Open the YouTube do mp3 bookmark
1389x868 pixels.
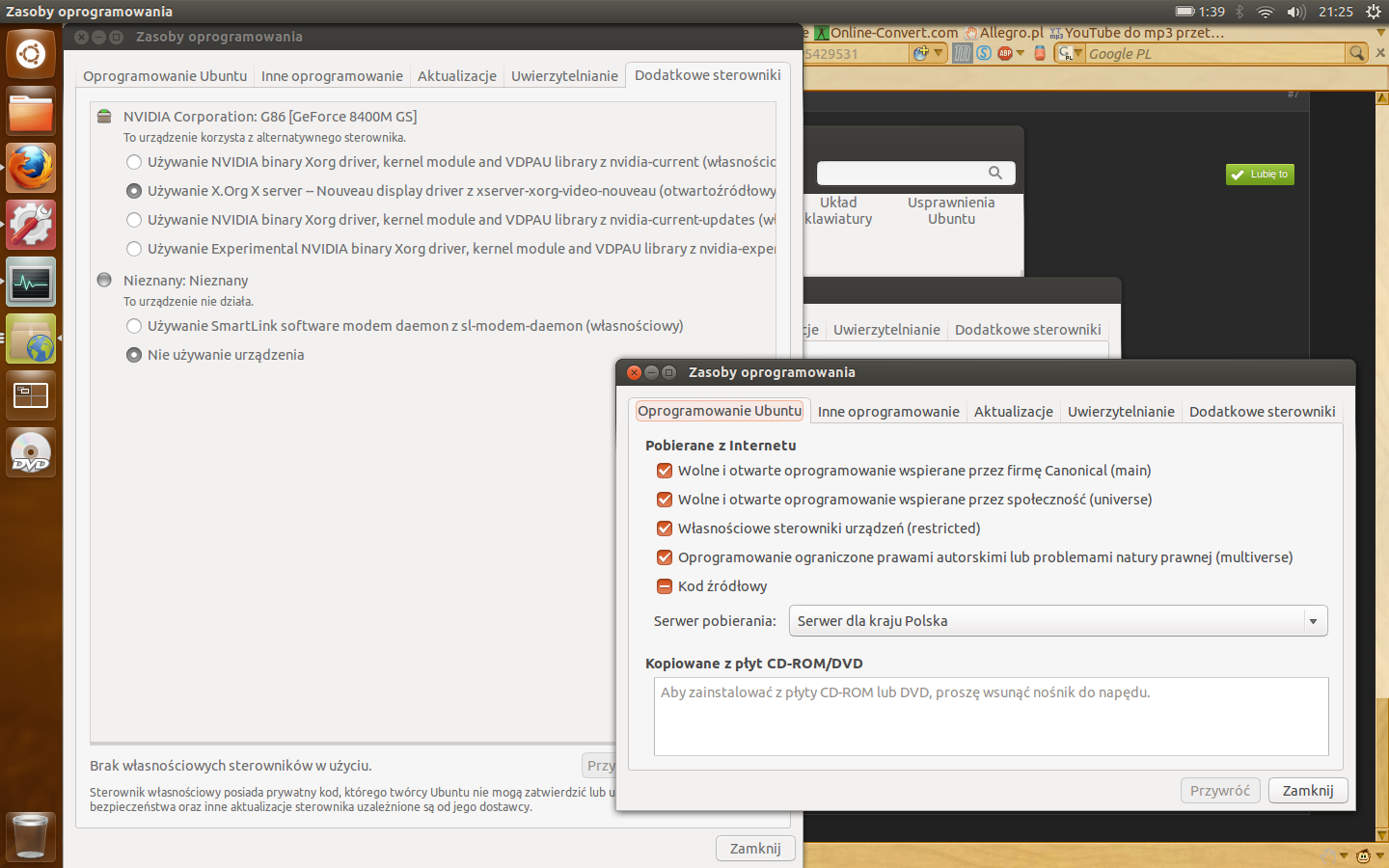1137,33
